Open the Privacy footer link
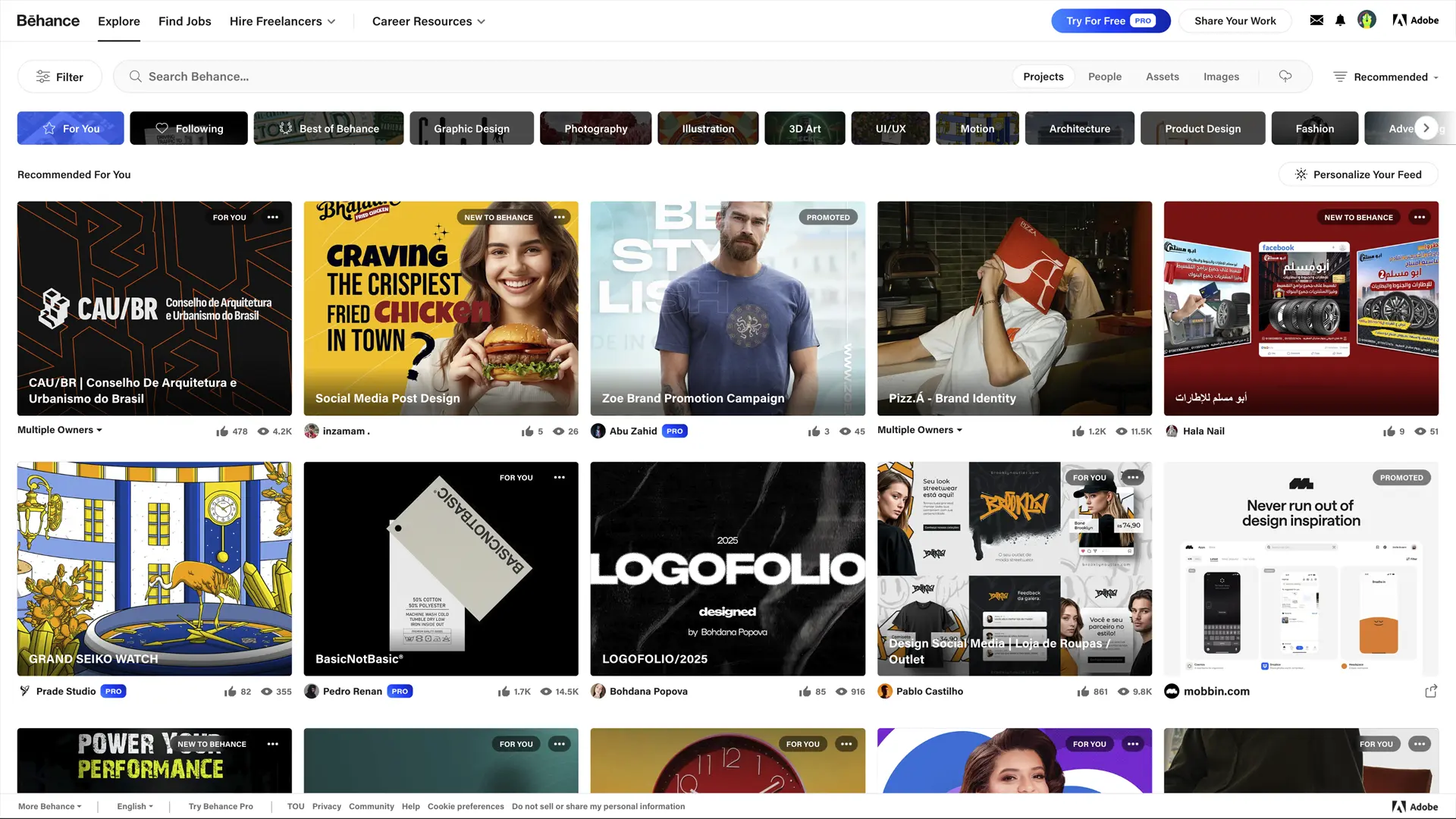Image resolution: width=1456 pixels, height=819 pixels. pos(327,806)
